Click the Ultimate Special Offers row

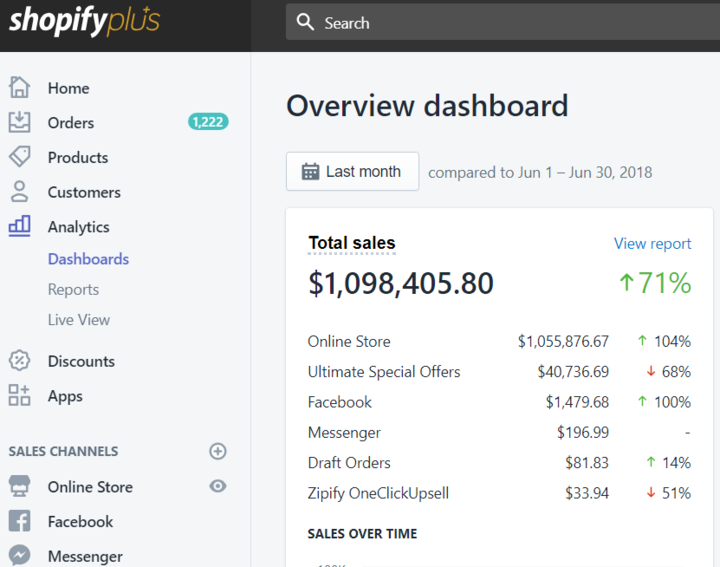pos(499,372)
